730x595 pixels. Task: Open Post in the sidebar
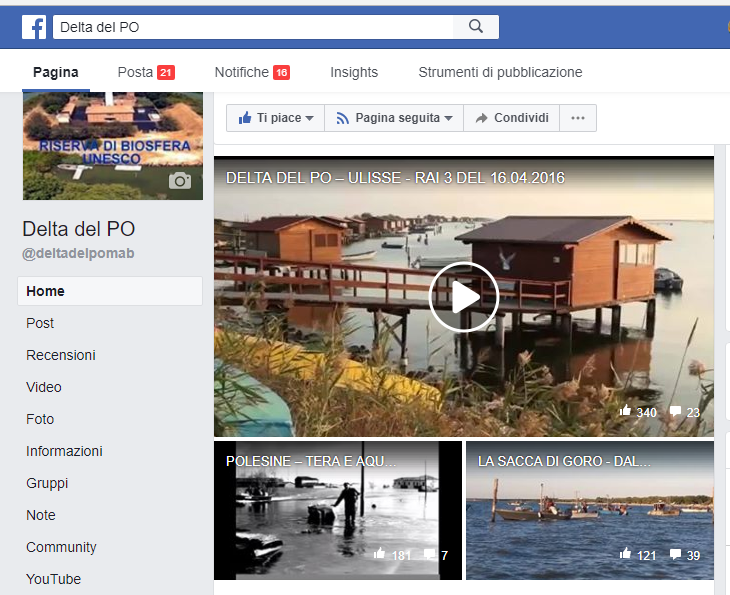coord(40,323)
